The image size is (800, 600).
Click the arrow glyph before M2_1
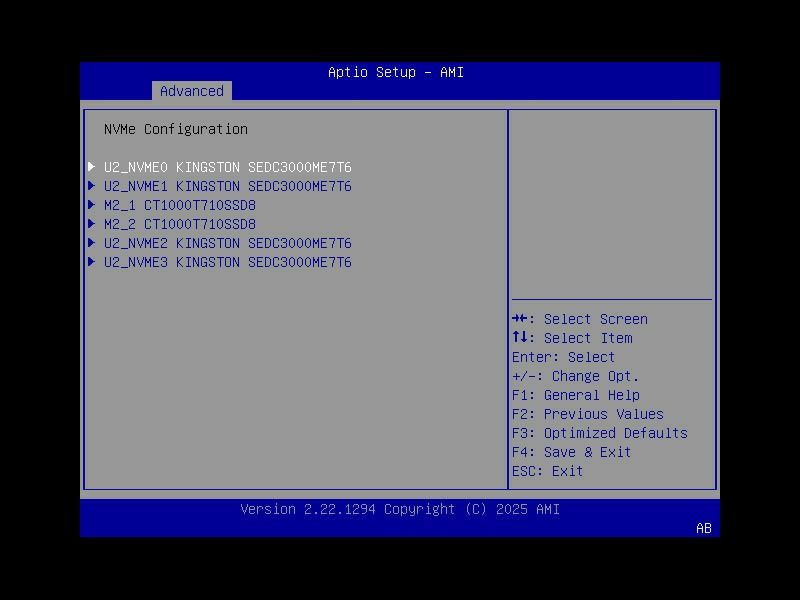click(x=92, y=205)
